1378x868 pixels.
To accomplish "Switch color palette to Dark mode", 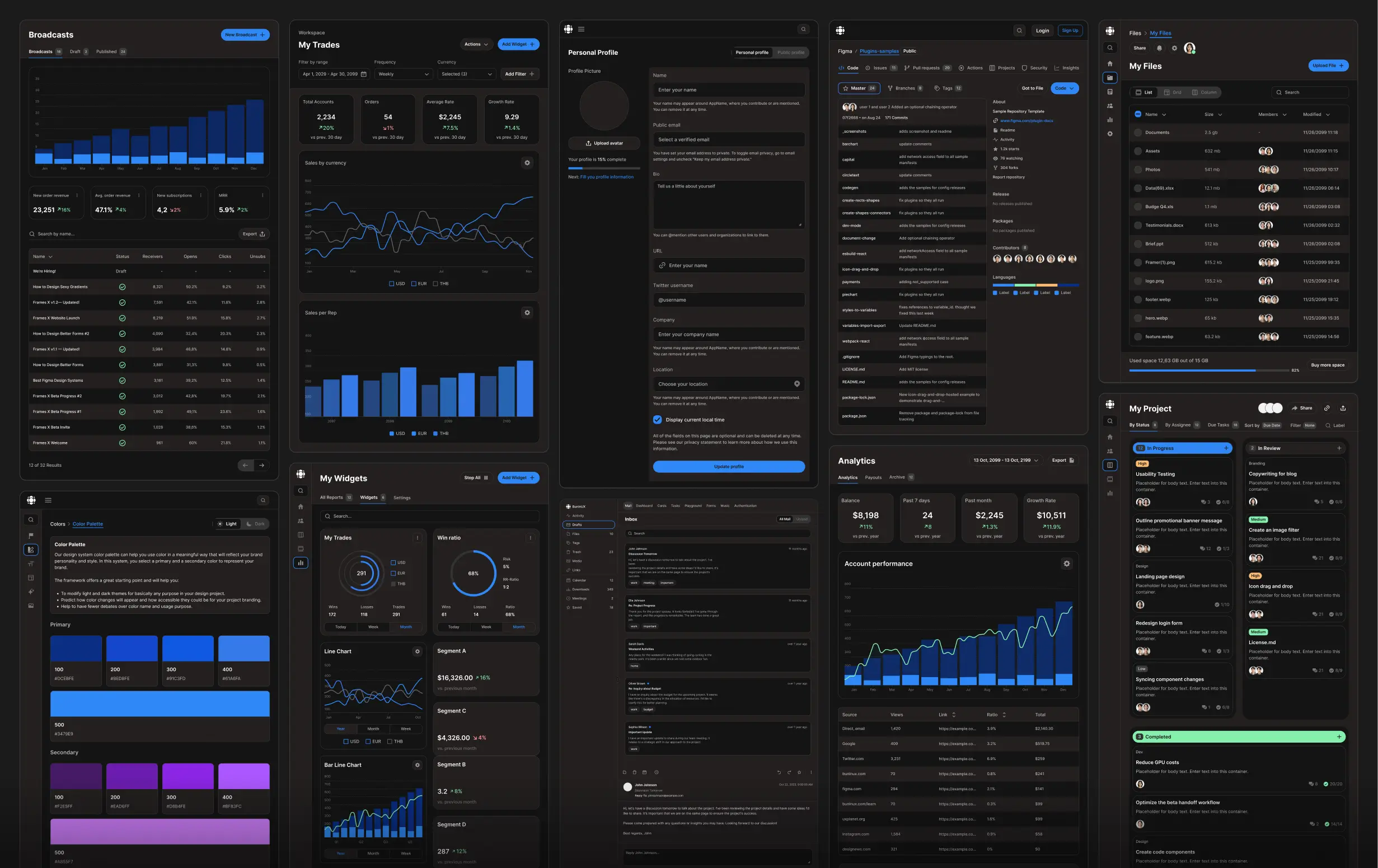I will click(255, 524).
